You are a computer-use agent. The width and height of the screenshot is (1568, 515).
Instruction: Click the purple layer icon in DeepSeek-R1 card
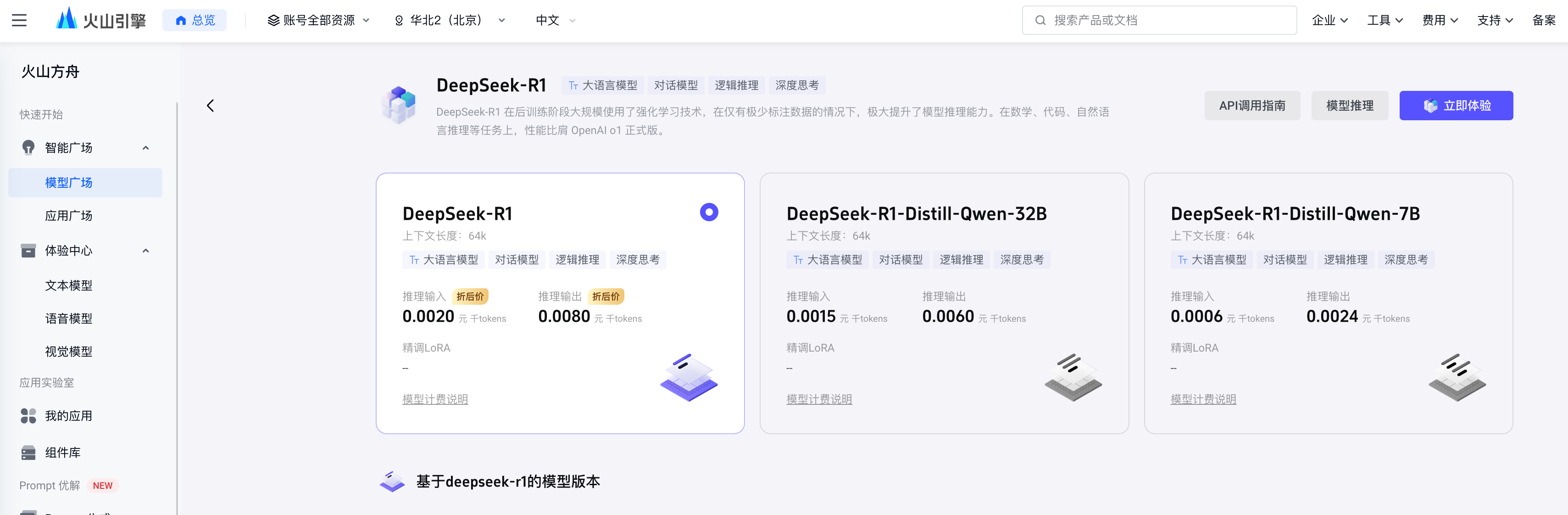(689, 377)
